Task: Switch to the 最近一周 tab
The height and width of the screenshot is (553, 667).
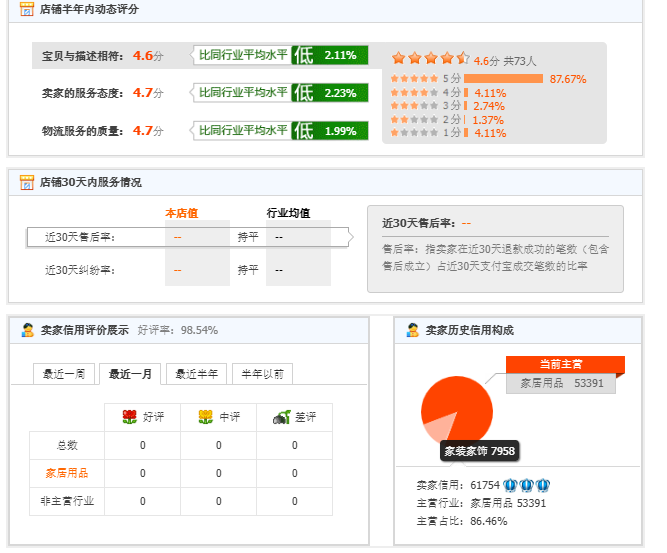Action: (x=65, y=374)
